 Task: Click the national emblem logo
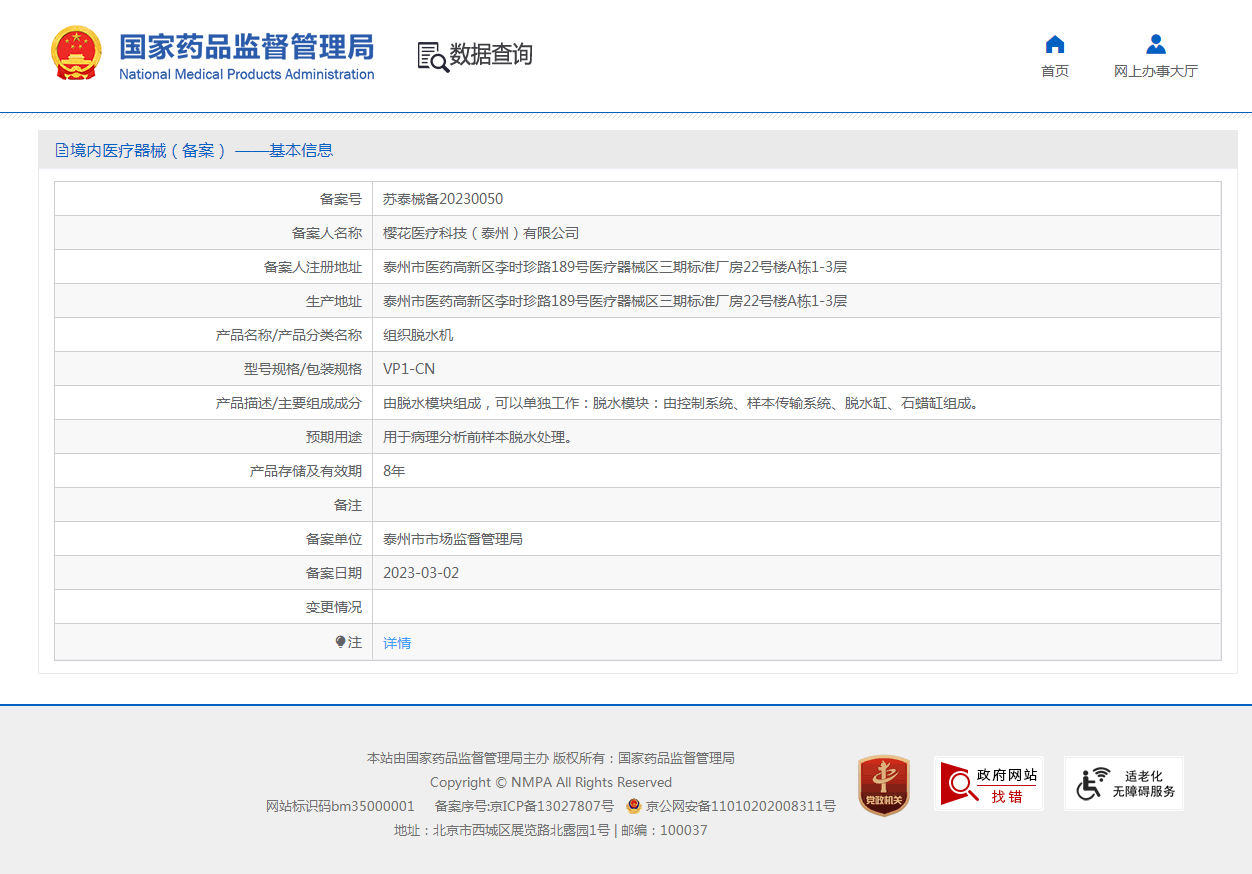click(76, 54)
